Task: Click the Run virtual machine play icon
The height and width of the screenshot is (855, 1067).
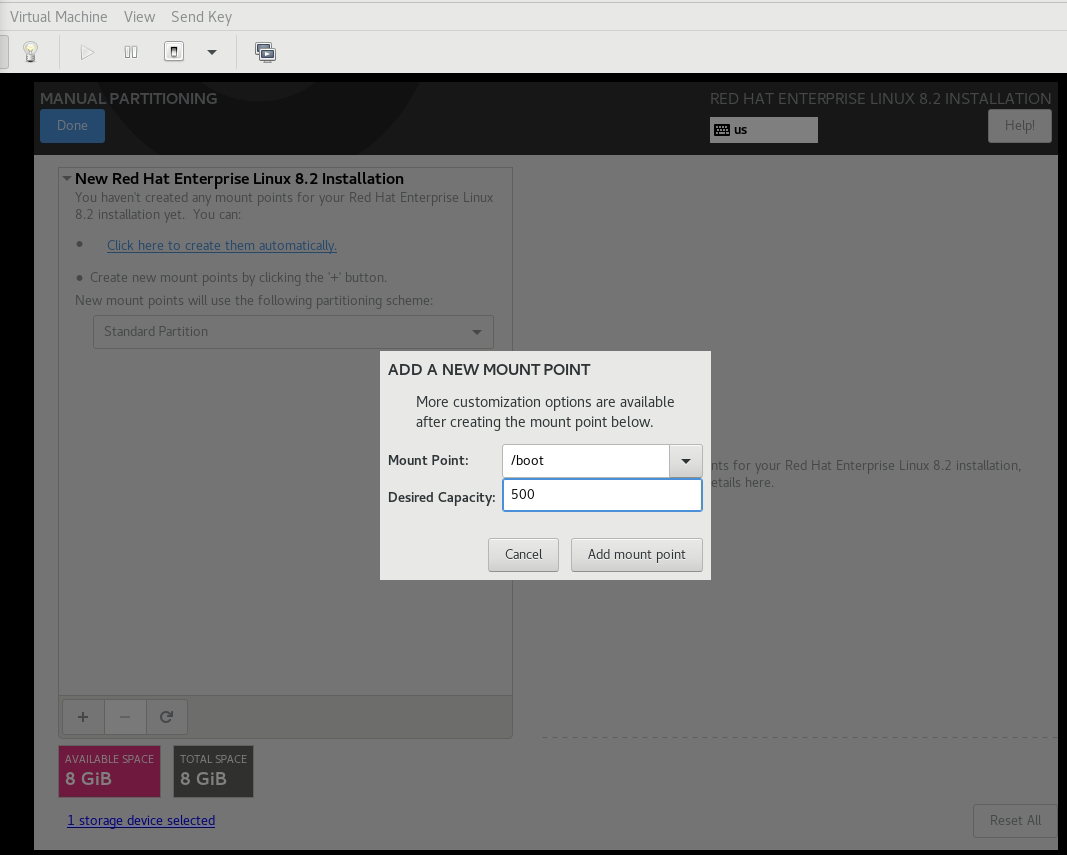Action: pyautogui.click(x=87, y=52)
